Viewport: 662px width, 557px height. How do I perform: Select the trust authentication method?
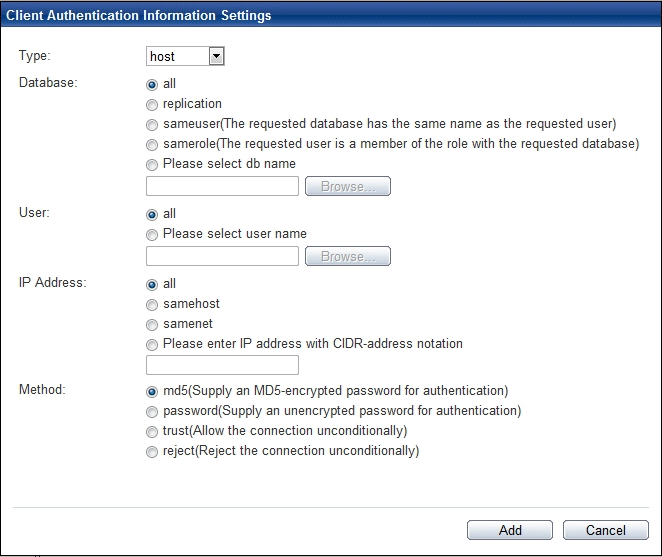coord(152,432)
